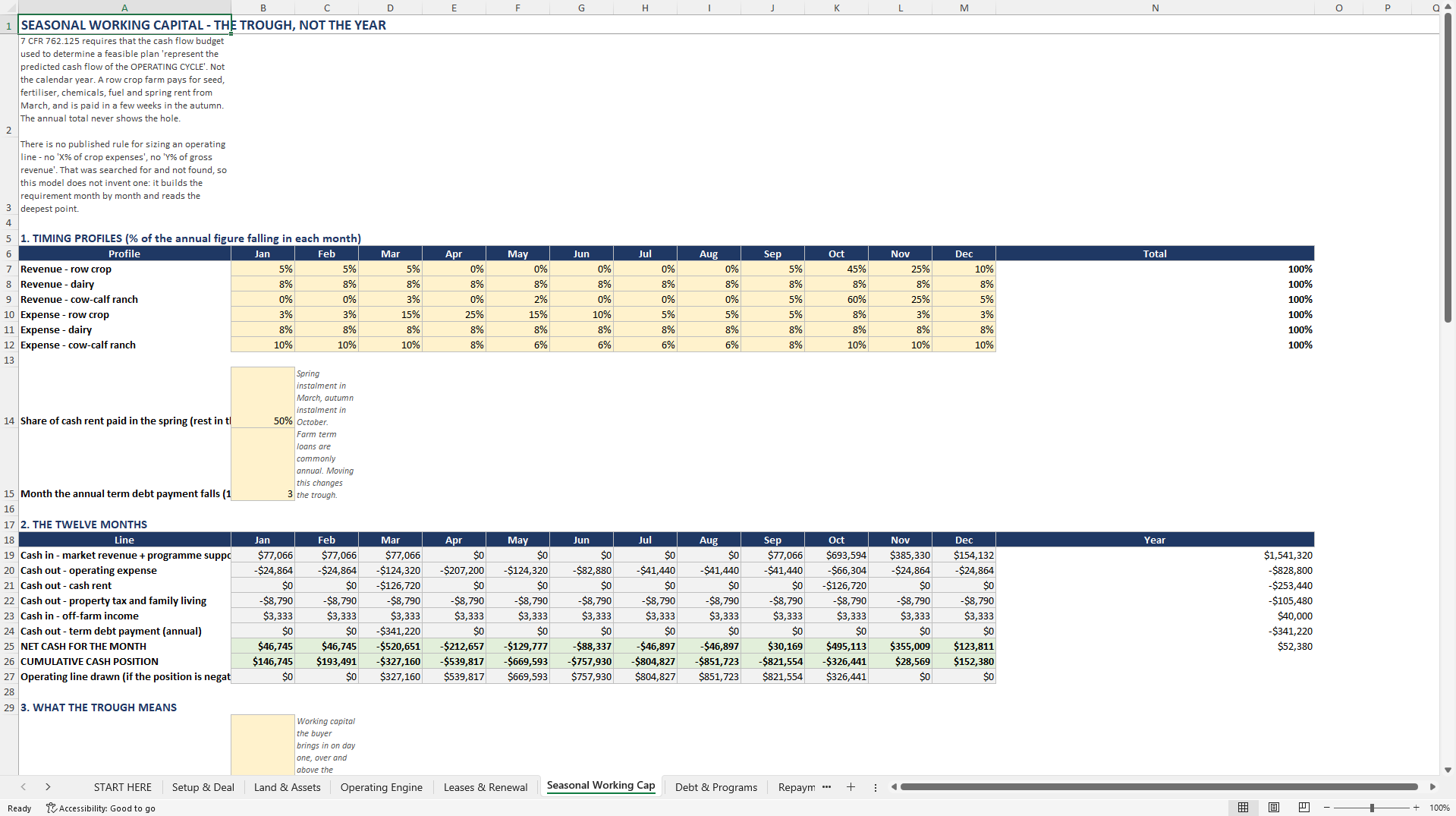Click the zoom out minus button
Image resolution: width=1456 pixels, height=816 pixels.
point(1326,808)
